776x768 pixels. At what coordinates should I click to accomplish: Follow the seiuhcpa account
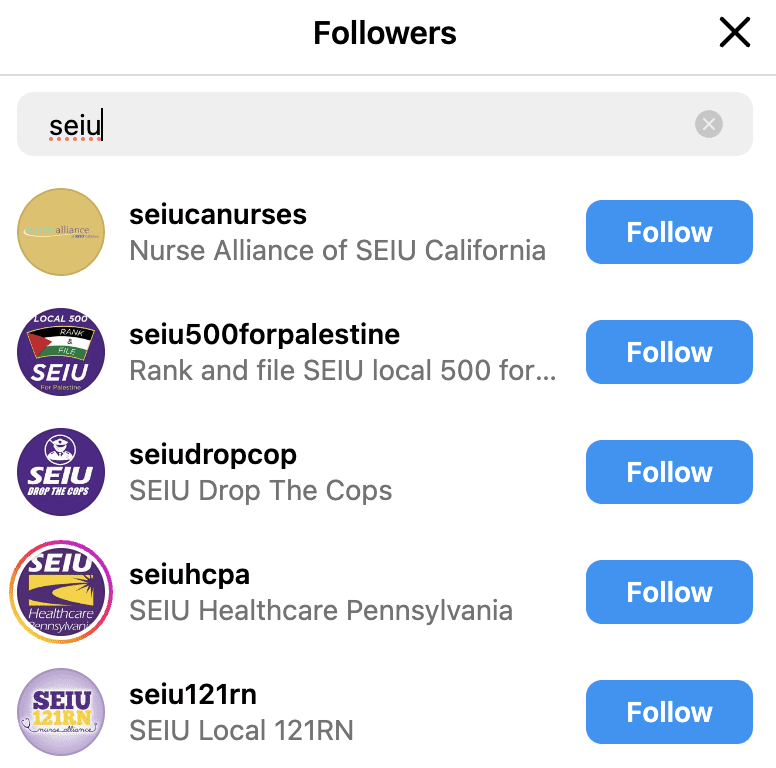[x=669, y=592]
